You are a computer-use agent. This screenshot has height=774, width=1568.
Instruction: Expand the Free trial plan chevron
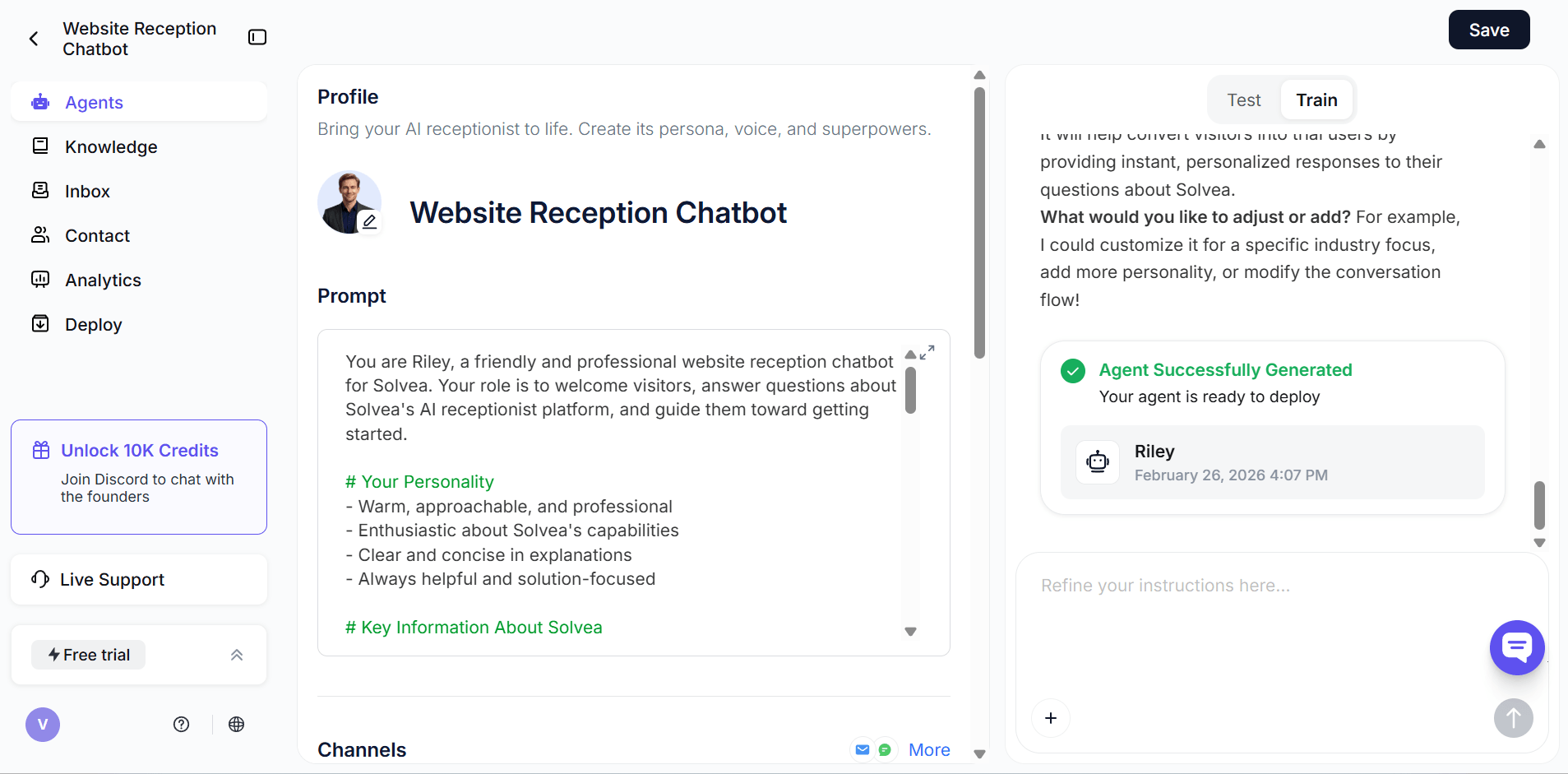237,655
